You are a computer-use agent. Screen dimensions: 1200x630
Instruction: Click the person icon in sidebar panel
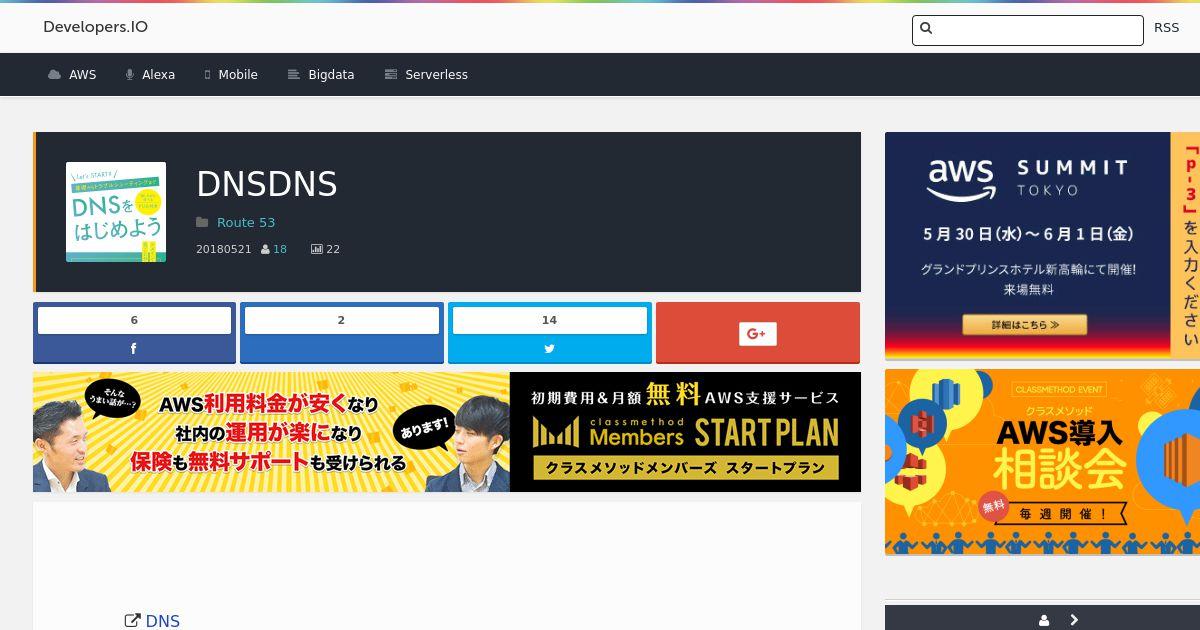[x=1044, y=620]
